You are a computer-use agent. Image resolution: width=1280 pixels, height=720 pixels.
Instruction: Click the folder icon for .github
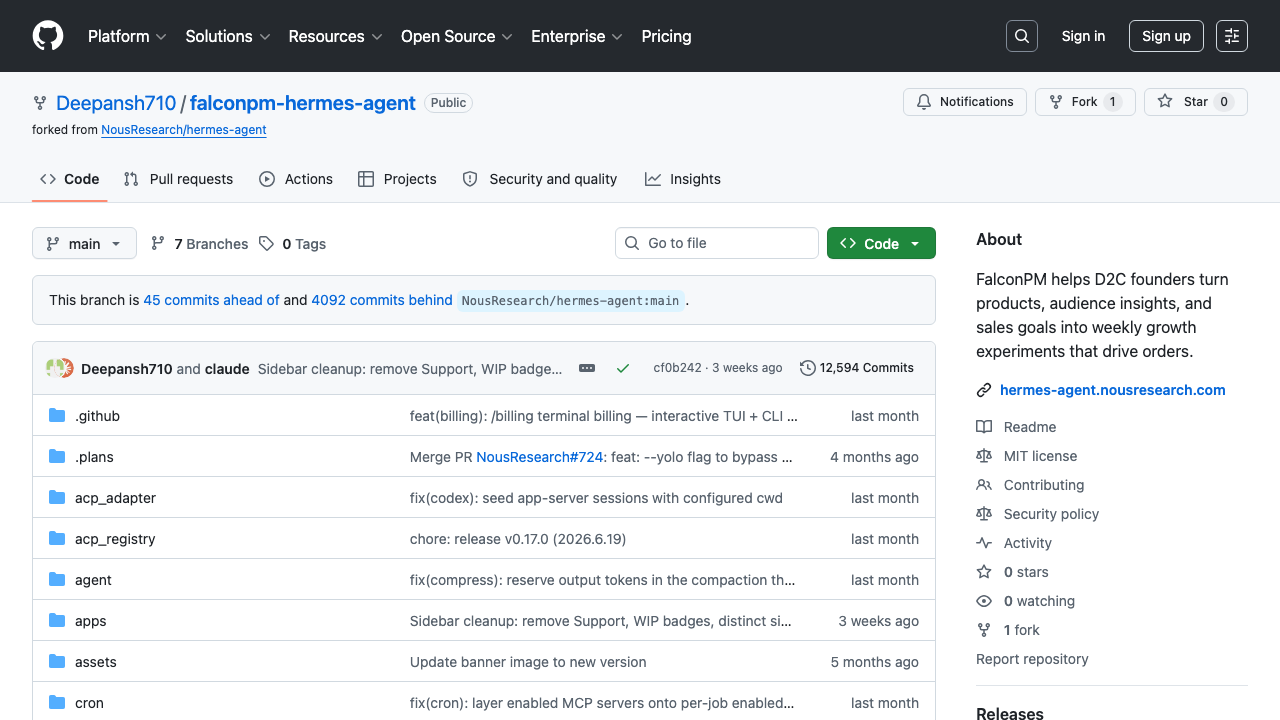click(57, 416)
